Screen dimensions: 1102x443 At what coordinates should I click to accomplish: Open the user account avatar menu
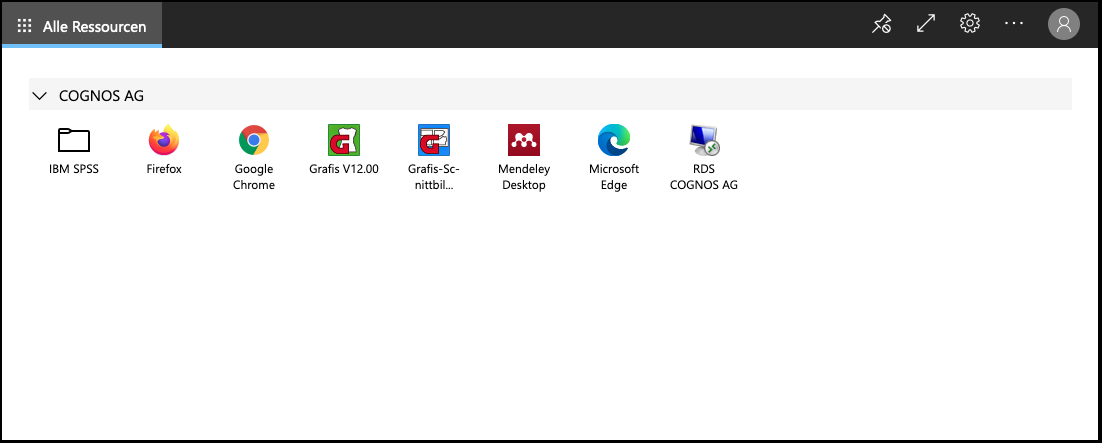point(1063,24)
